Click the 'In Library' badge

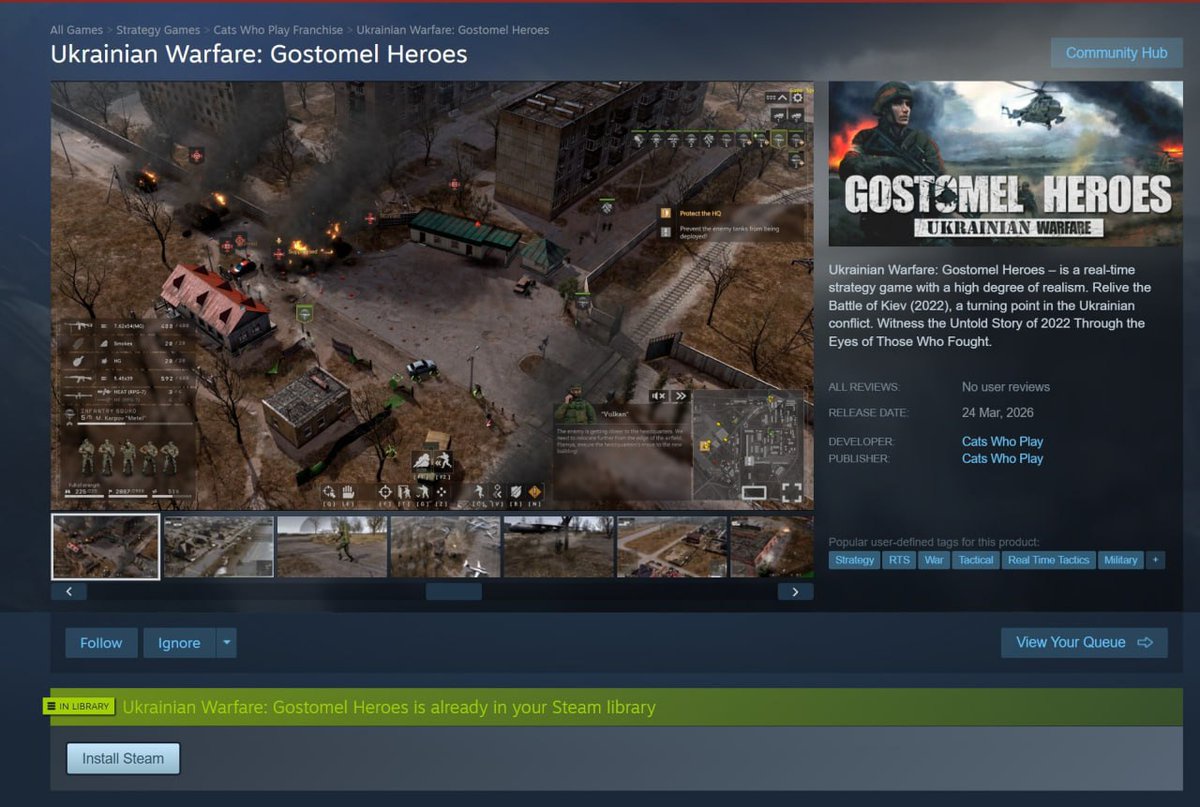pyautogui.click(x=78, y=706)
